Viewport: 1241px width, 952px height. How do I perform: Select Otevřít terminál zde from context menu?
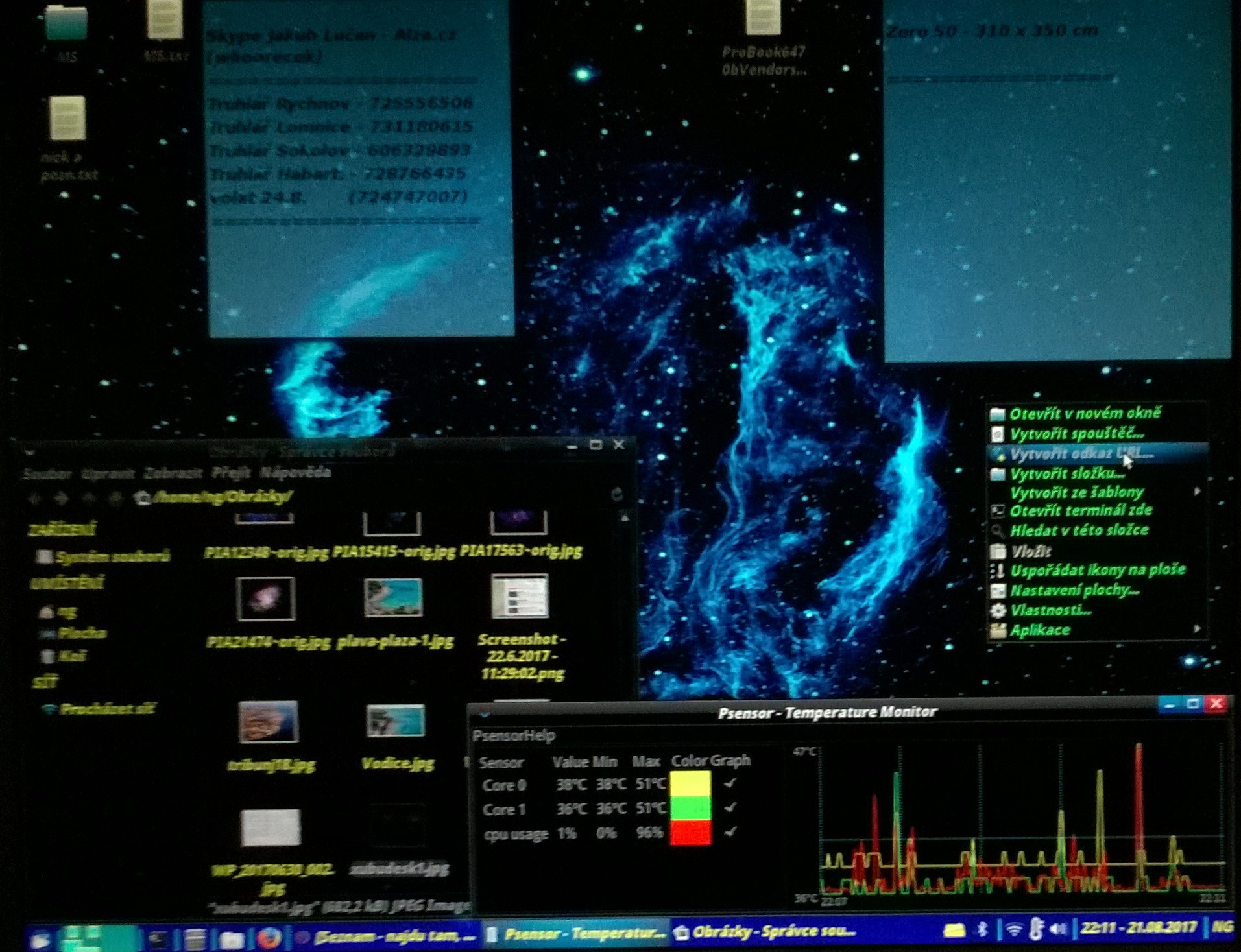pyautogui.click(x=1081, y=510)
